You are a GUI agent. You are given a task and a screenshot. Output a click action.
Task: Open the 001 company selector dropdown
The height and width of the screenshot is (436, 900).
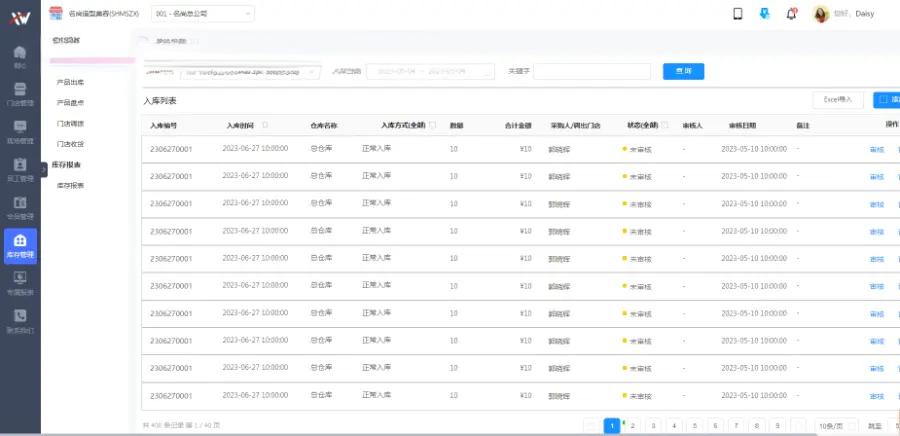[x=203, y=14]
